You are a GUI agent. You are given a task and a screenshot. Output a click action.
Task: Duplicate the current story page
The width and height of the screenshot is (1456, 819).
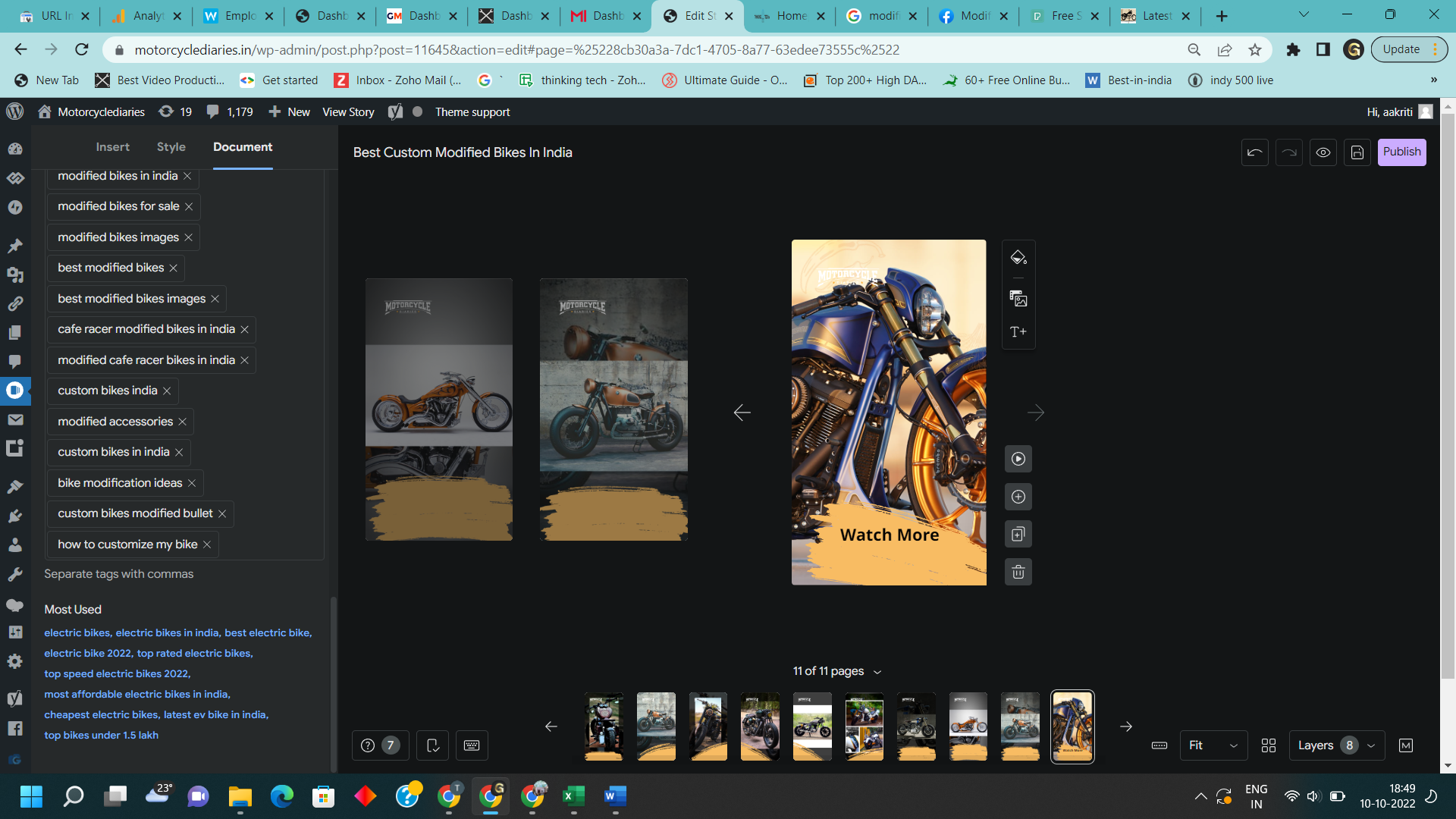coord(1018,534)
